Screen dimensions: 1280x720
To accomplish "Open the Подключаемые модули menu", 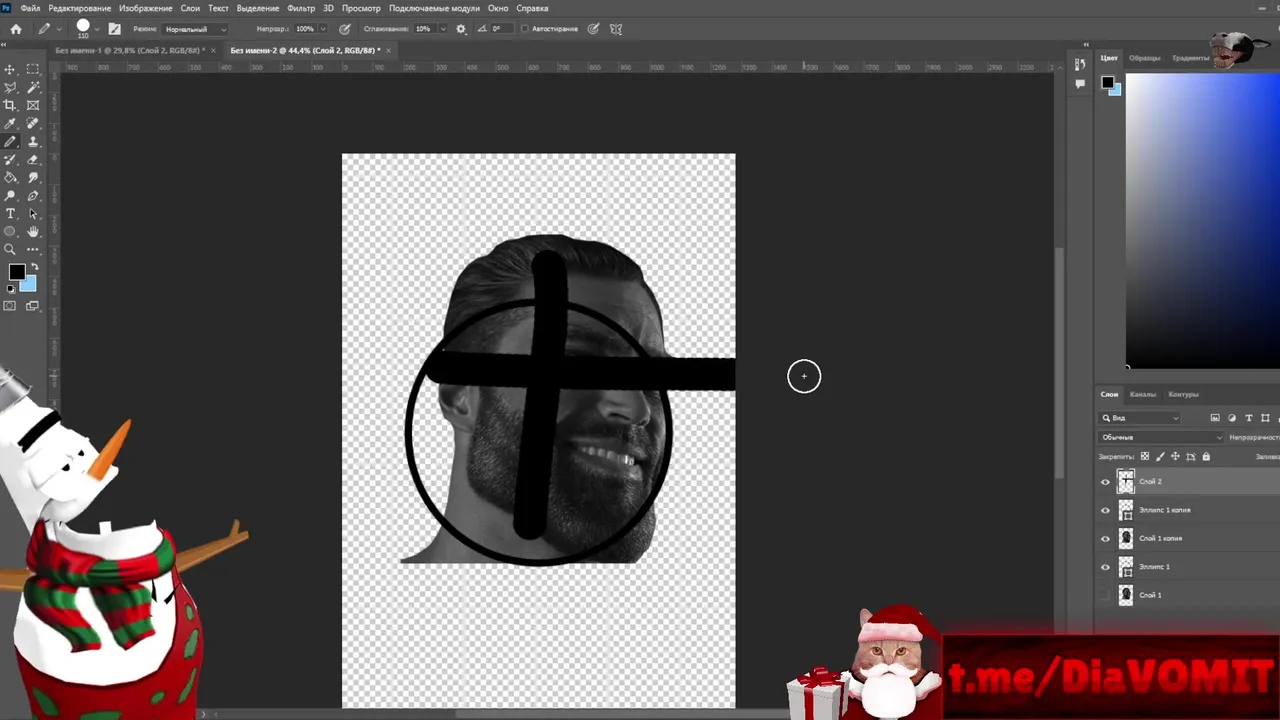I will tap(434, 8).
